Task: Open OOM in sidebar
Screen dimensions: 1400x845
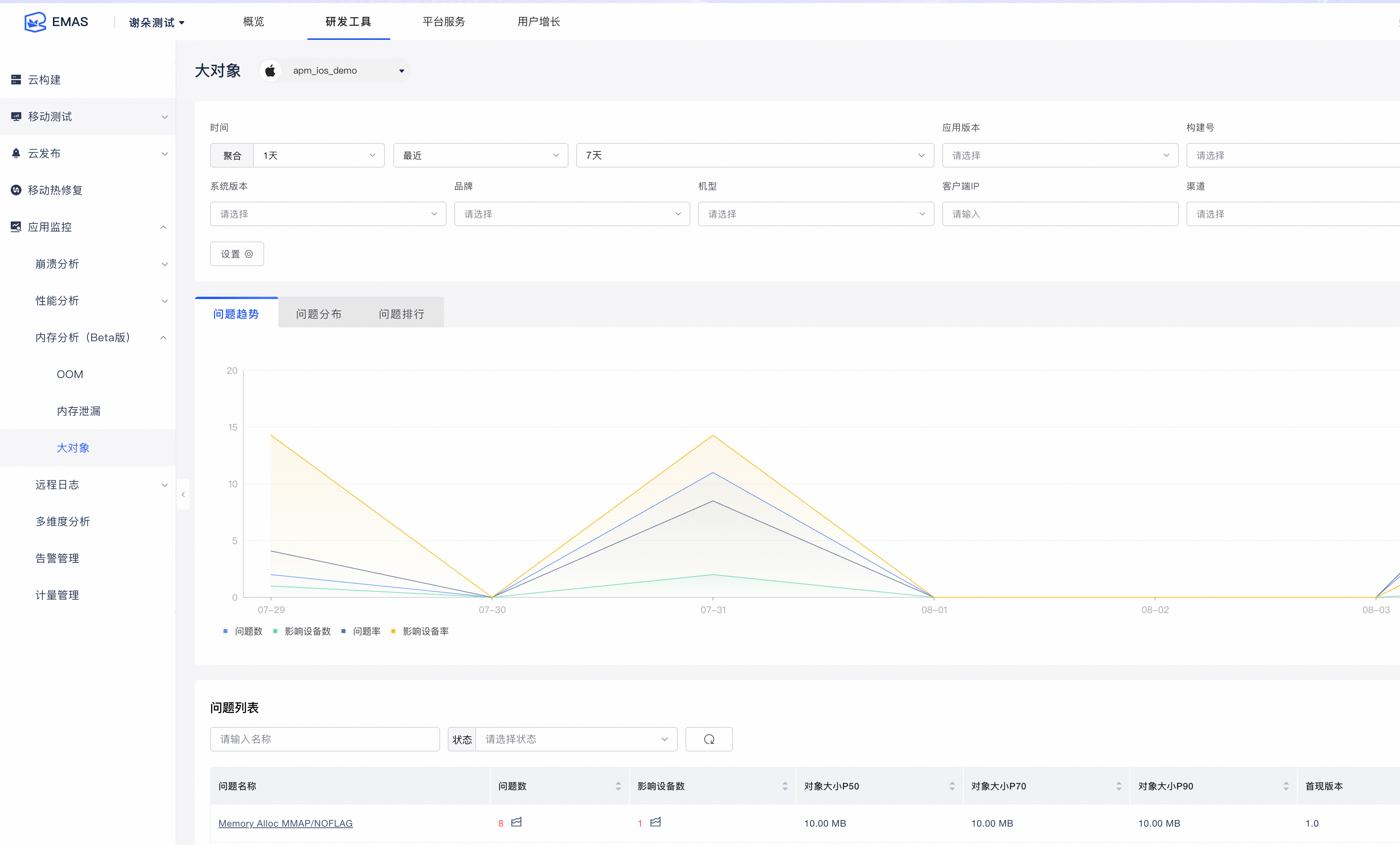Action: click(70, 374)
